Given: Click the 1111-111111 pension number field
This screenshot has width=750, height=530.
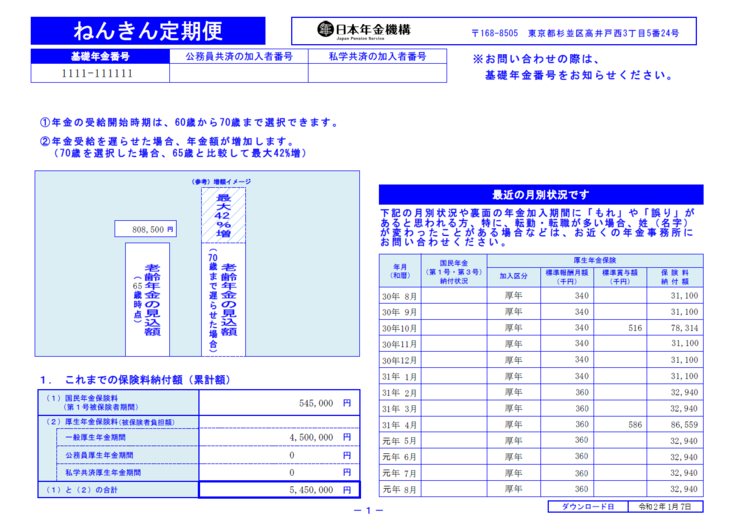Looking at the screenshot, I should pyautogui.click(x=100, y=74).
